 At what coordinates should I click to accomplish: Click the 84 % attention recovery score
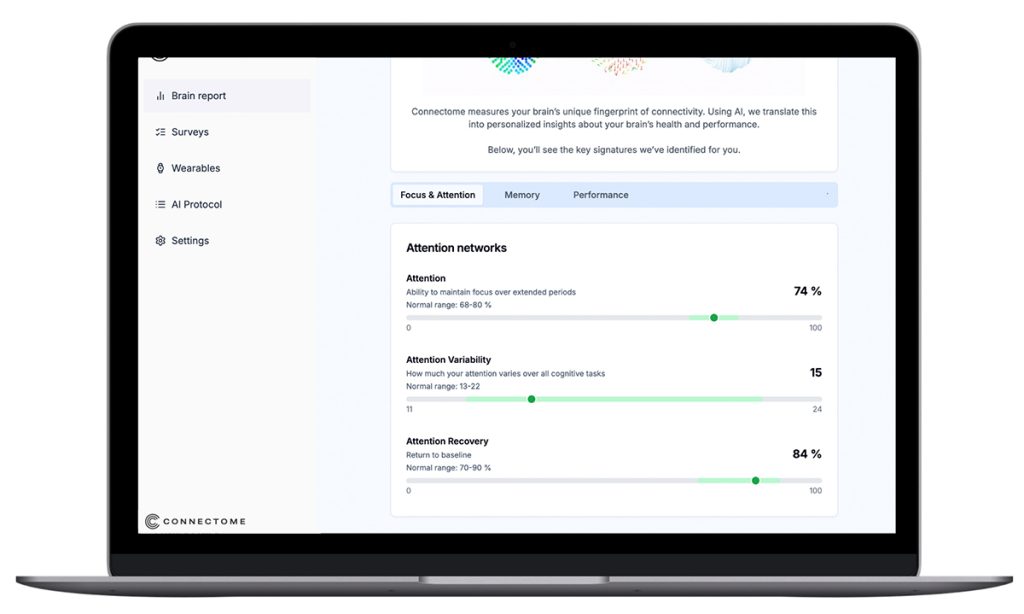[x=806, y=454]
